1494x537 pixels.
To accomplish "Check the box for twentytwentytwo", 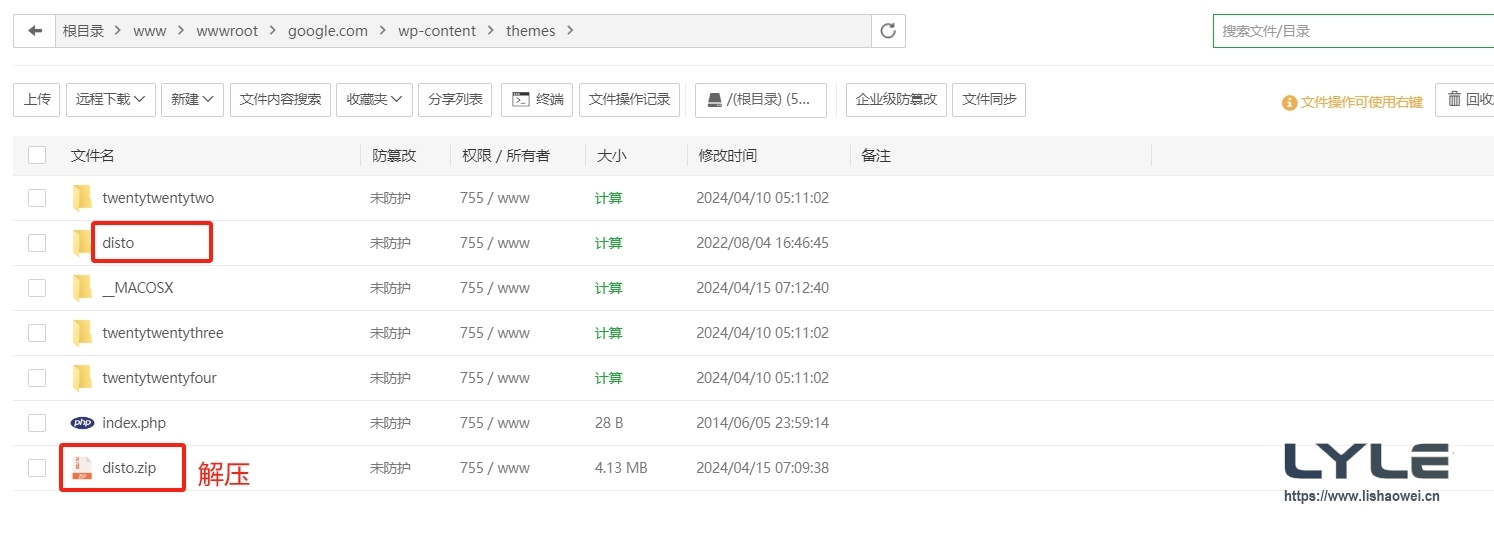I will click(x=37, y=198).
